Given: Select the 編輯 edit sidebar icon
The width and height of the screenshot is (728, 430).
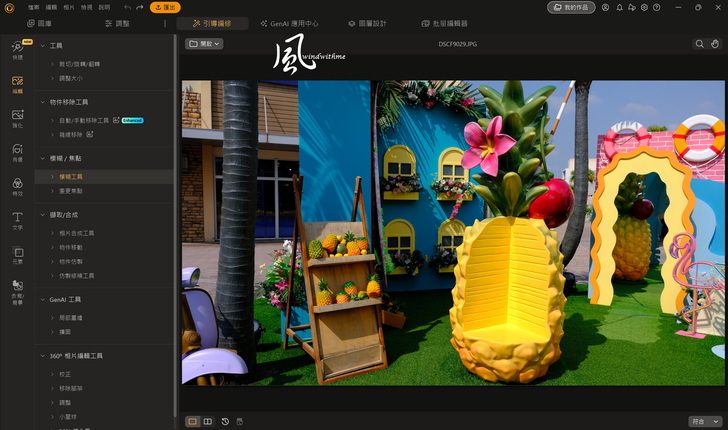Looking at the screenshot, I should pyautogui.click(x=18, y=85).
